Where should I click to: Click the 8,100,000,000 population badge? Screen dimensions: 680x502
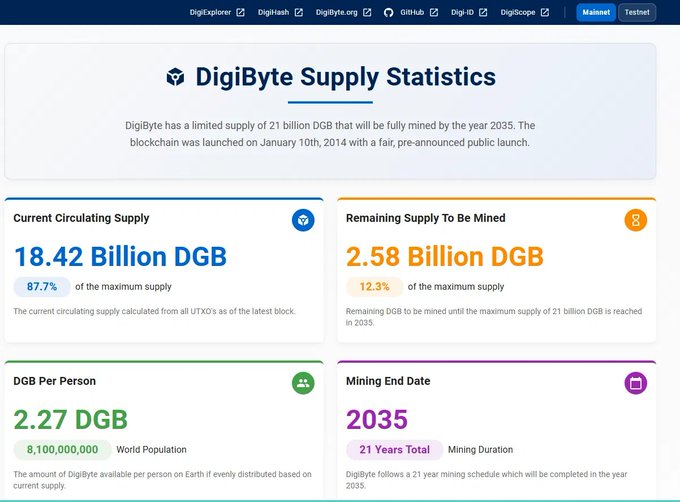click(62, 450)
